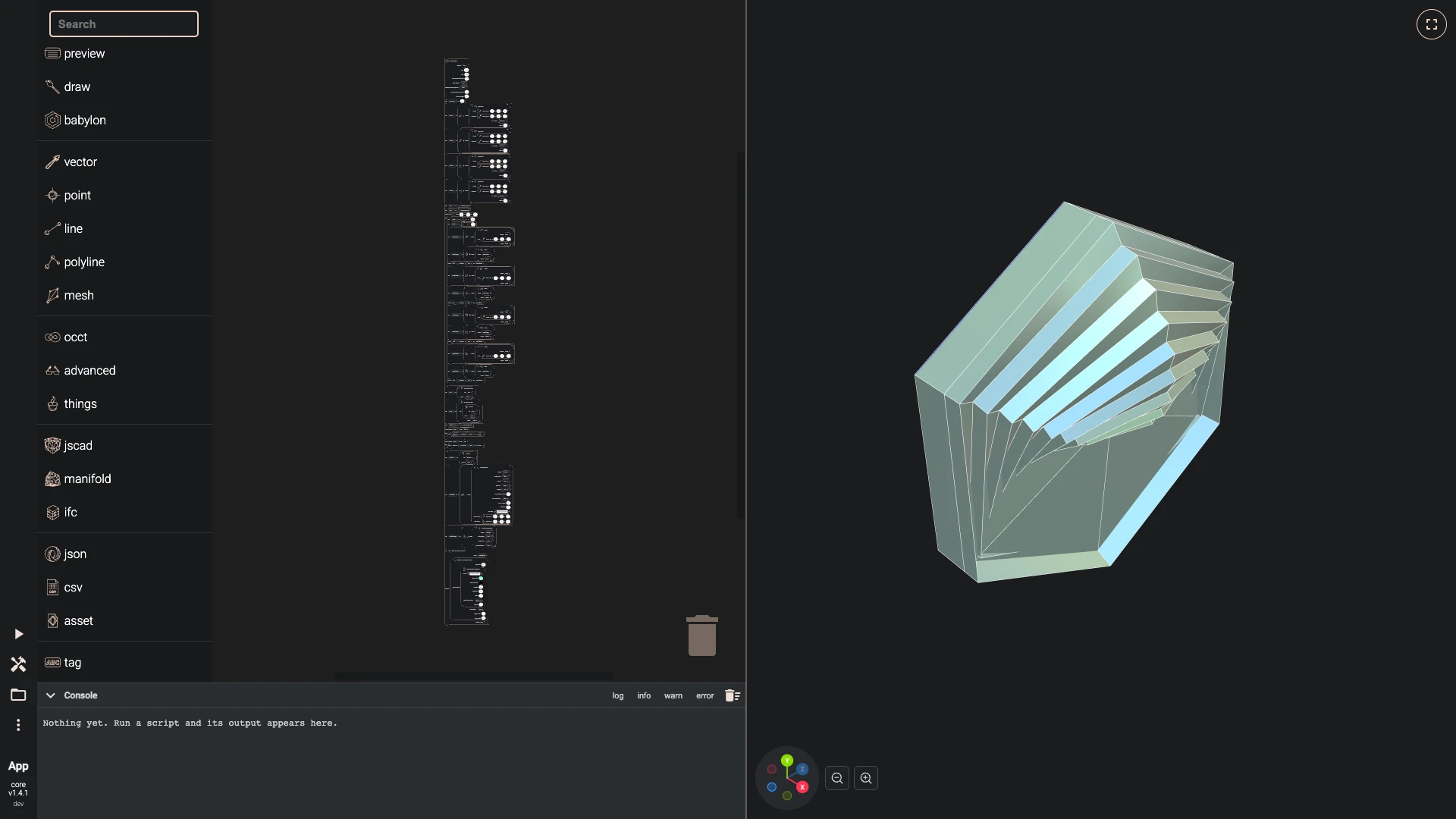Open the three-dot more menu
Screen dimensions: 1456x819
tap(18, 725)
